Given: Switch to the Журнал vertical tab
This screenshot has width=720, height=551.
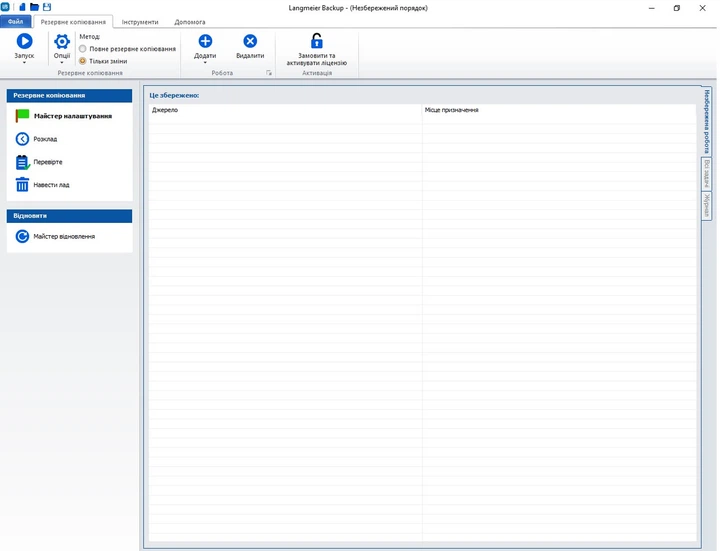Looking at the screenshot, I should [707, 206].
